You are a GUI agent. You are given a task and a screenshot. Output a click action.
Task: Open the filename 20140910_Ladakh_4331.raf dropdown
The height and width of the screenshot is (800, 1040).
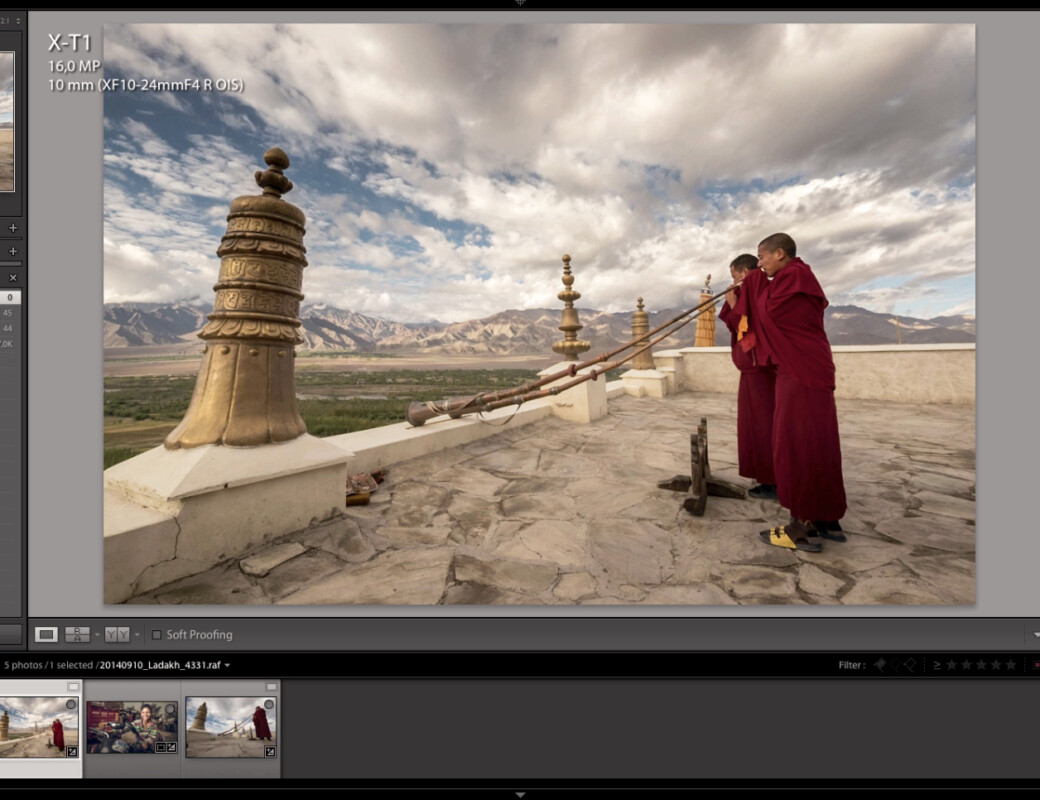click(x=228, y=665)
